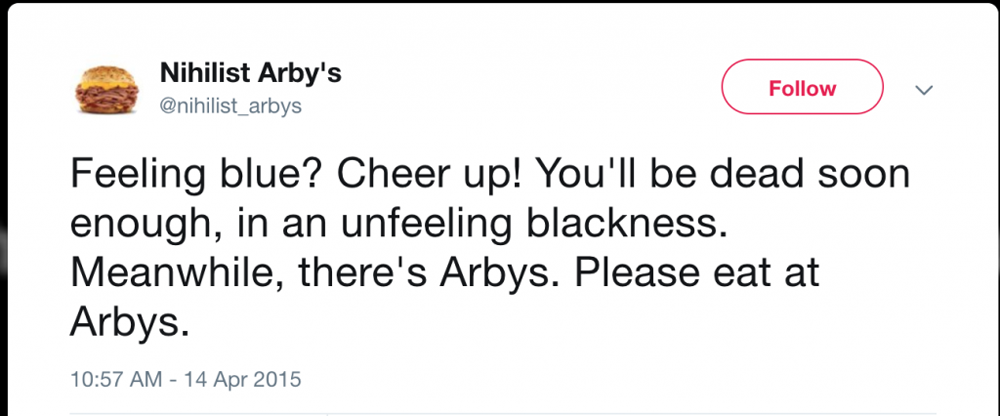
Task: Follow the Nihilist Arby's account
Action: [802, 87]
